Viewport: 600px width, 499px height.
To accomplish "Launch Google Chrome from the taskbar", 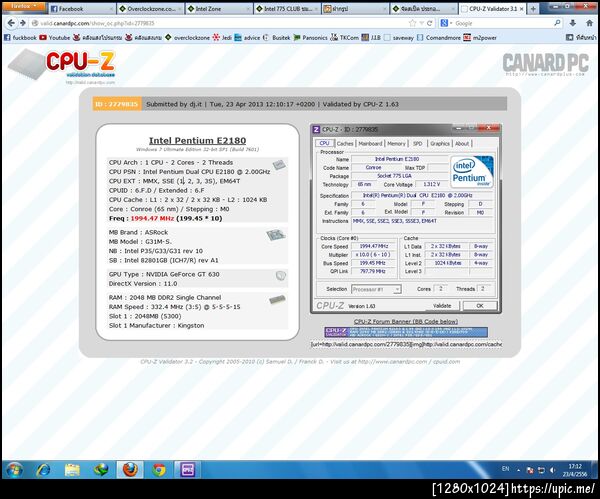I will pos(158,470).
